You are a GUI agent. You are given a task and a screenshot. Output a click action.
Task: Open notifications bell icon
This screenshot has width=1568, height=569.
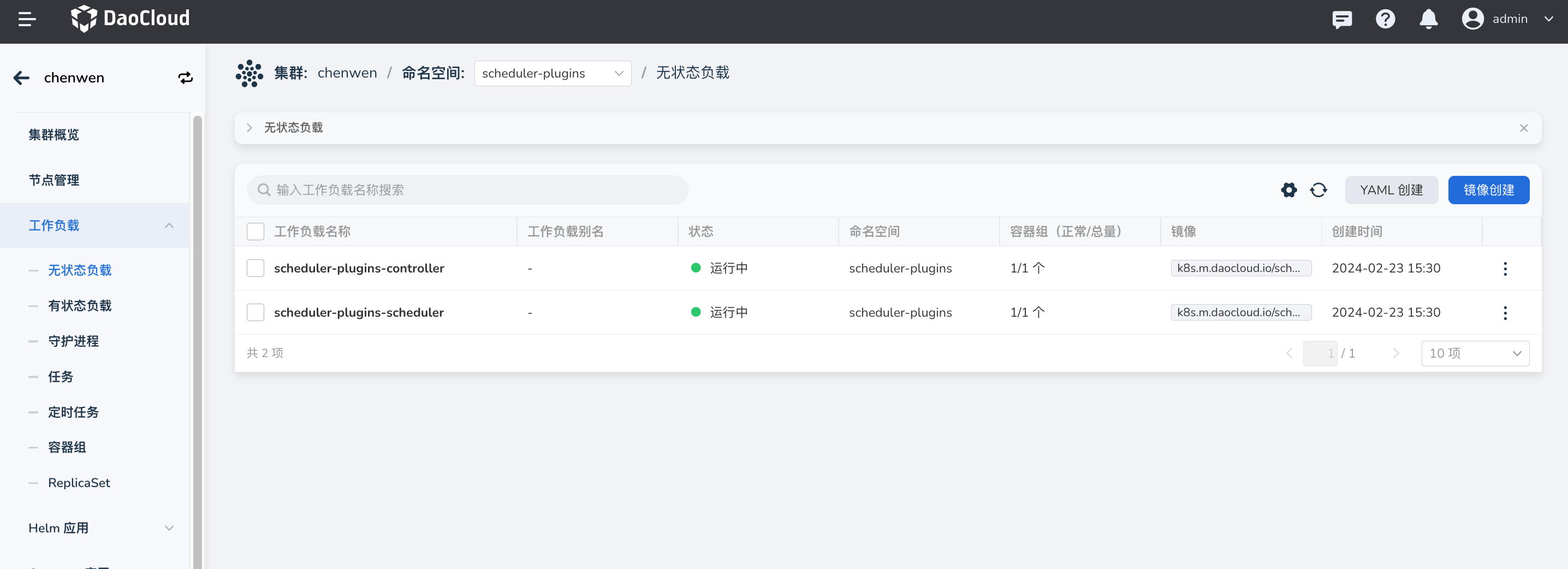[x=1428, y=20]
